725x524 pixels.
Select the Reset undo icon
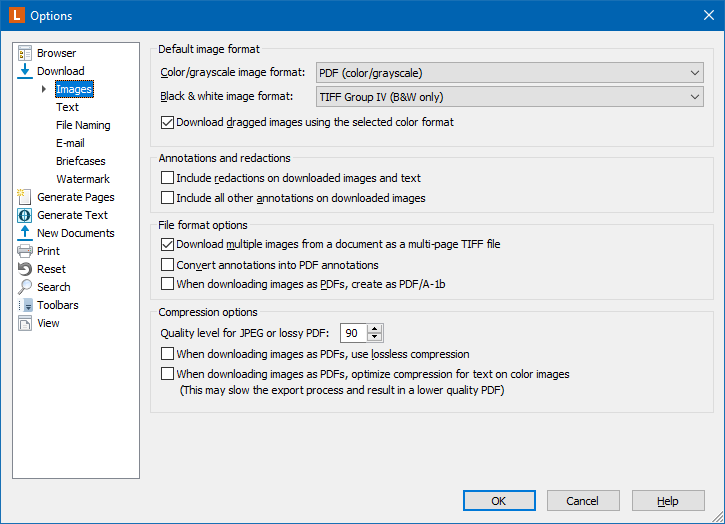click(x=25, y=269)
